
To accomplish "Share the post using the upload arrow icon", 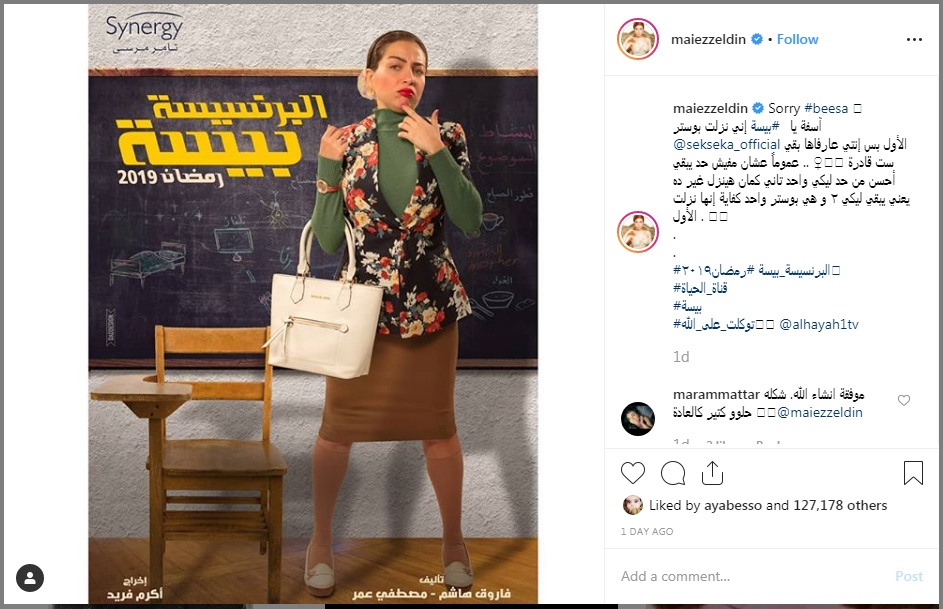I will 713,473.
